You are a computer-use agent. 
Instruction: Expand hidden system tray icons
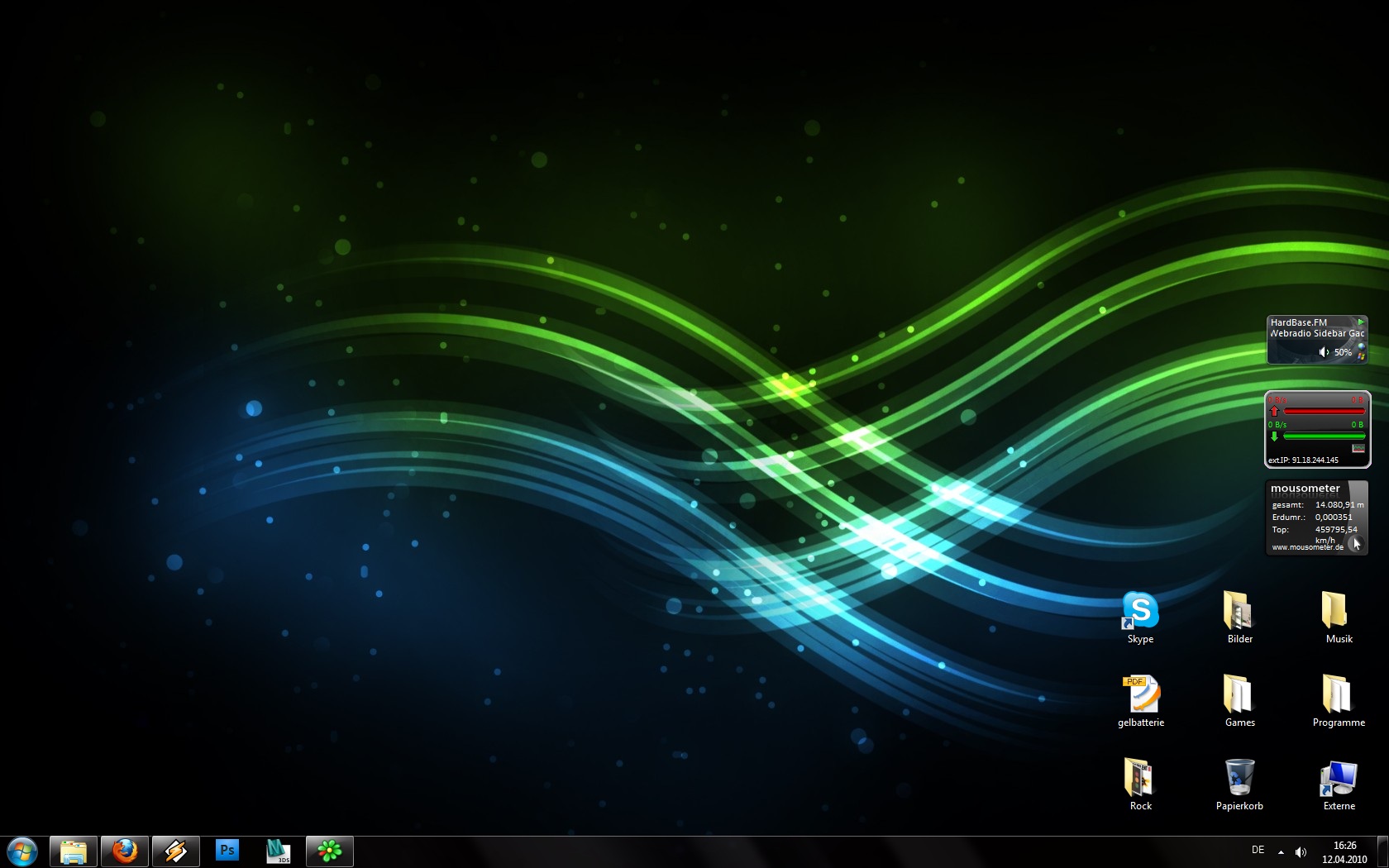tap(1281, 851)
